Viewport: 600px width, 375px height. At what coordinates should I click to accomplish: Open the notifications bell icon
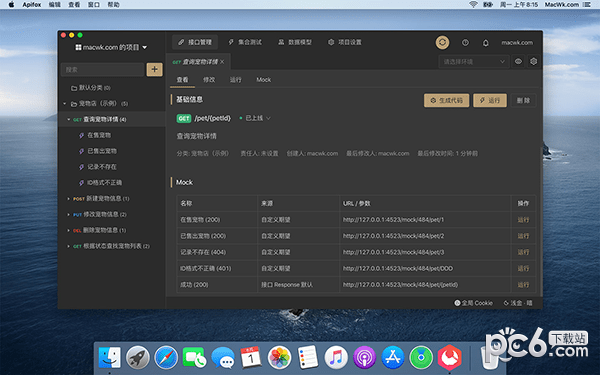[486, 43]
